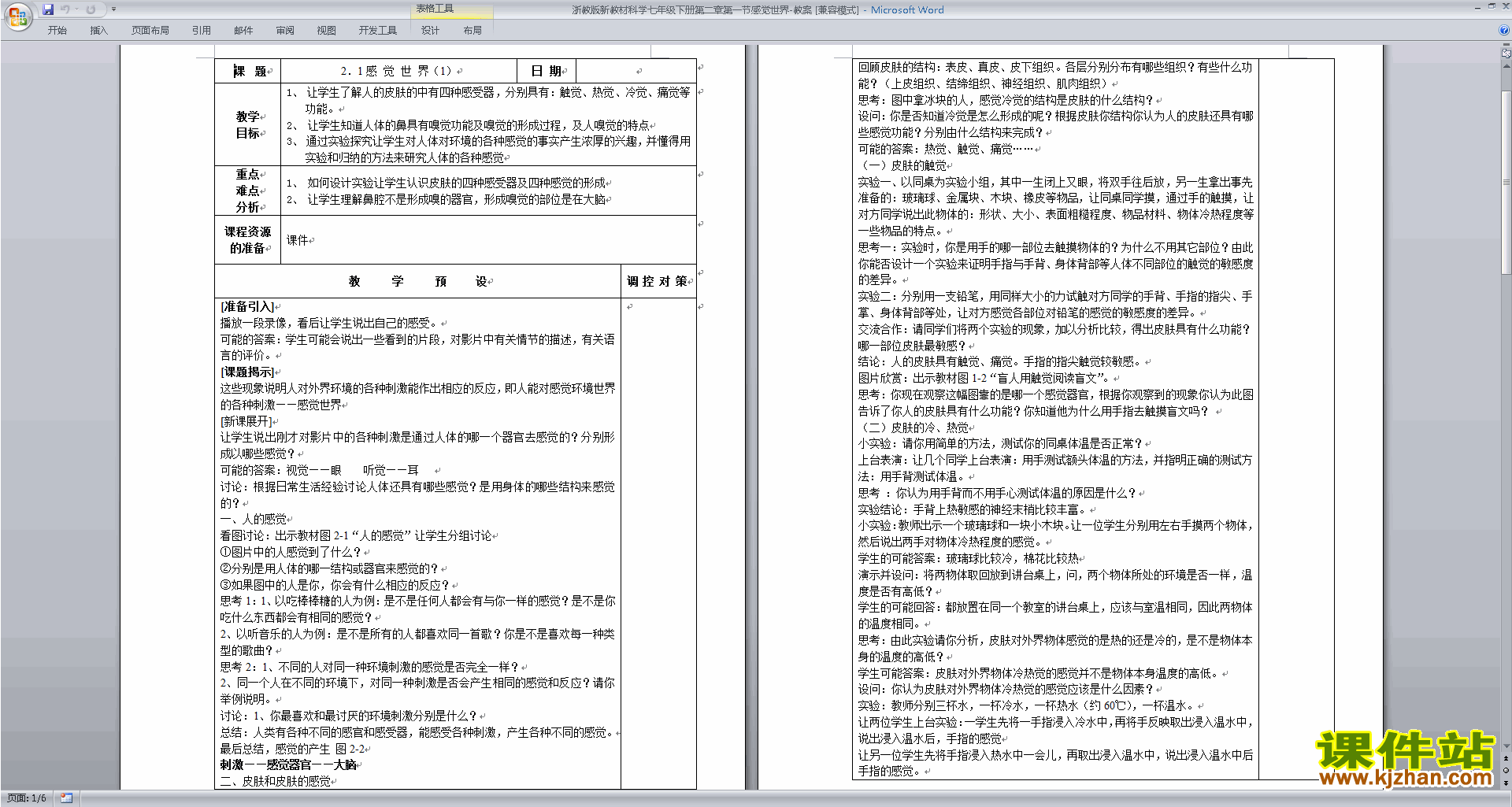Click the macro recording icon in status bar

[66, 798]
